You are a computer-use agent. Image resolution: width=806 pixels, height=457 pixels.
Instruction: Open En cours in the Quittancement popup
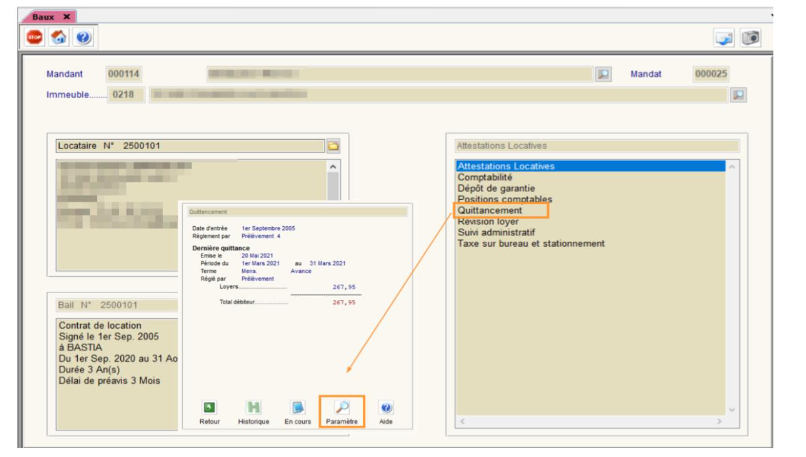297,408
